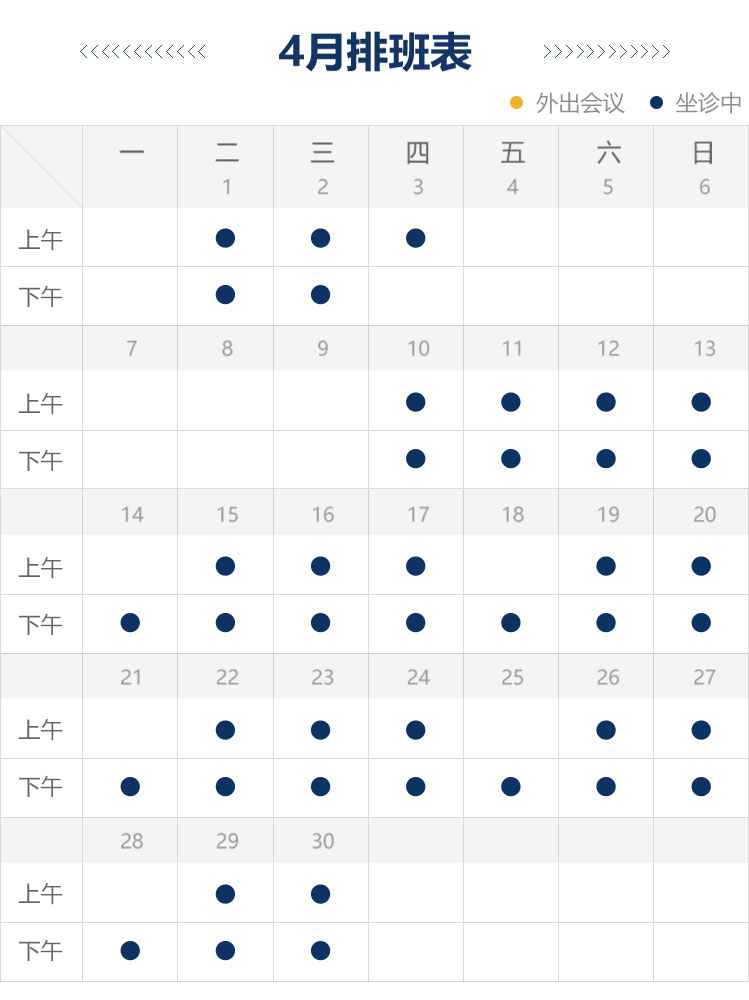Select the April 13 morning appointment dot
The height and width of the screenshot is (1000, 749).
click(701, 402)
